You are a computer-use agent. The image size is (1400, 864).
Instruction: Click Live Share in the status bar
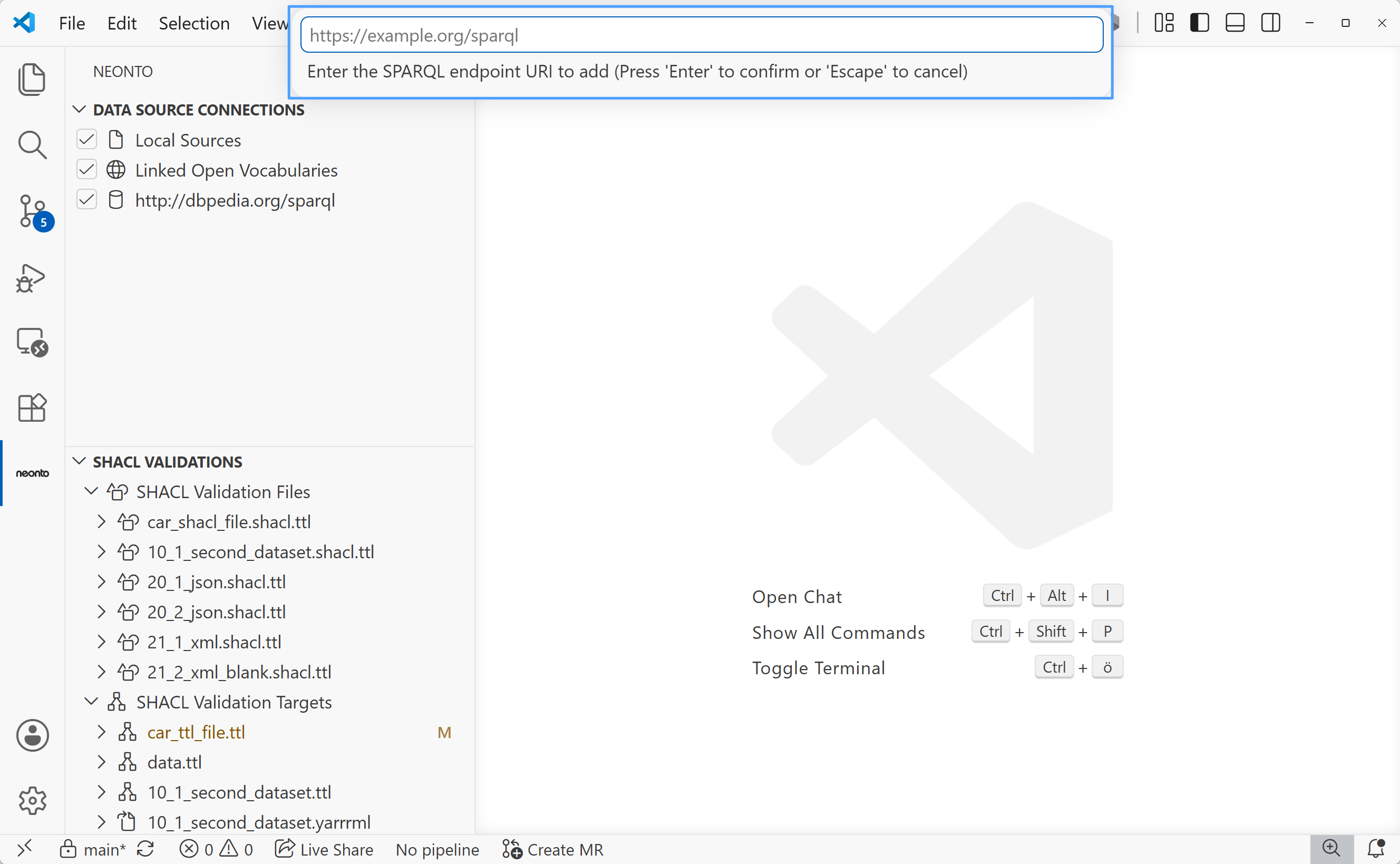pyautogui.click(x=324, y=850)
